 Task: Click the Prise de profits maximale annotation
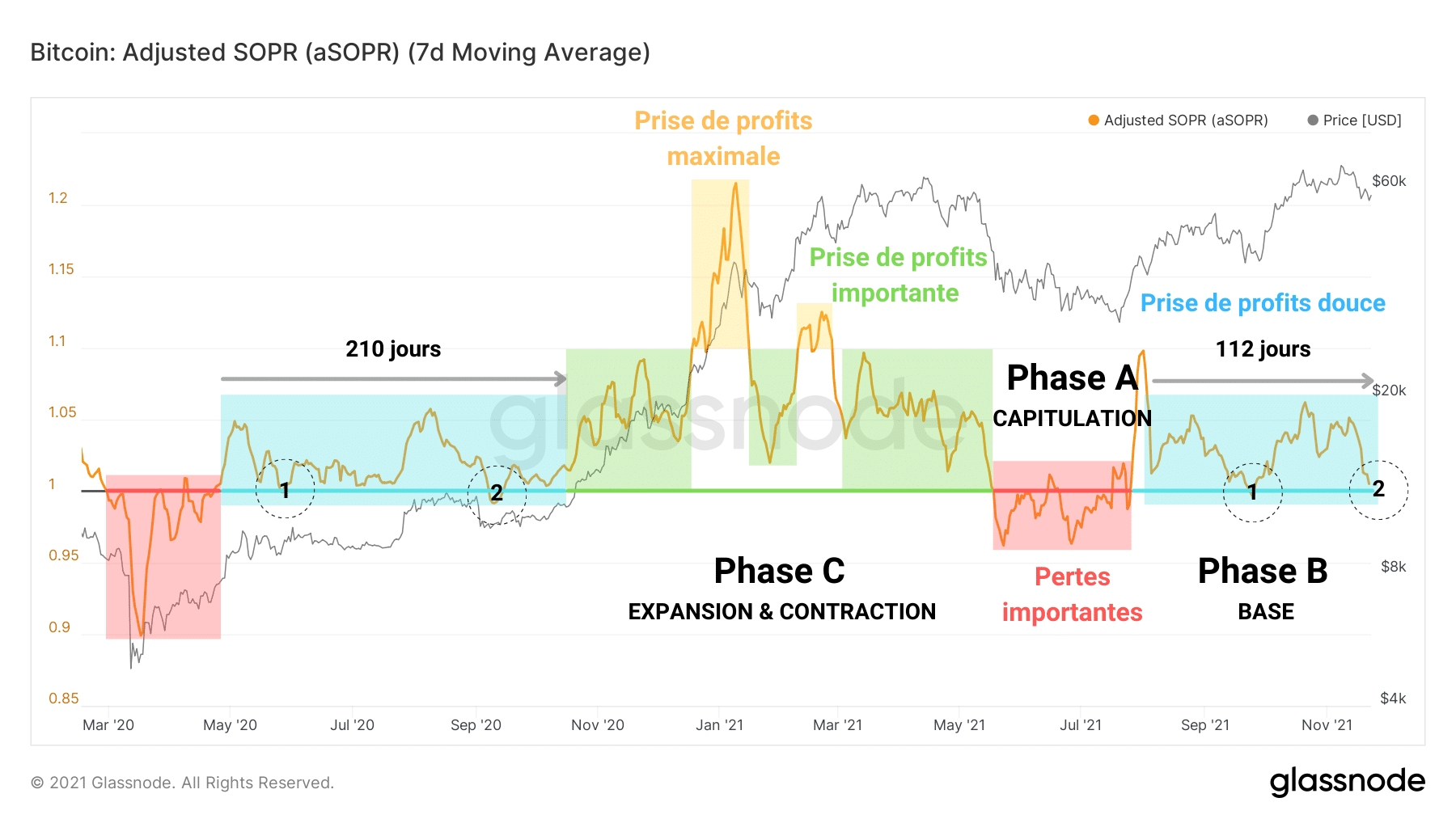pos(723,138)
